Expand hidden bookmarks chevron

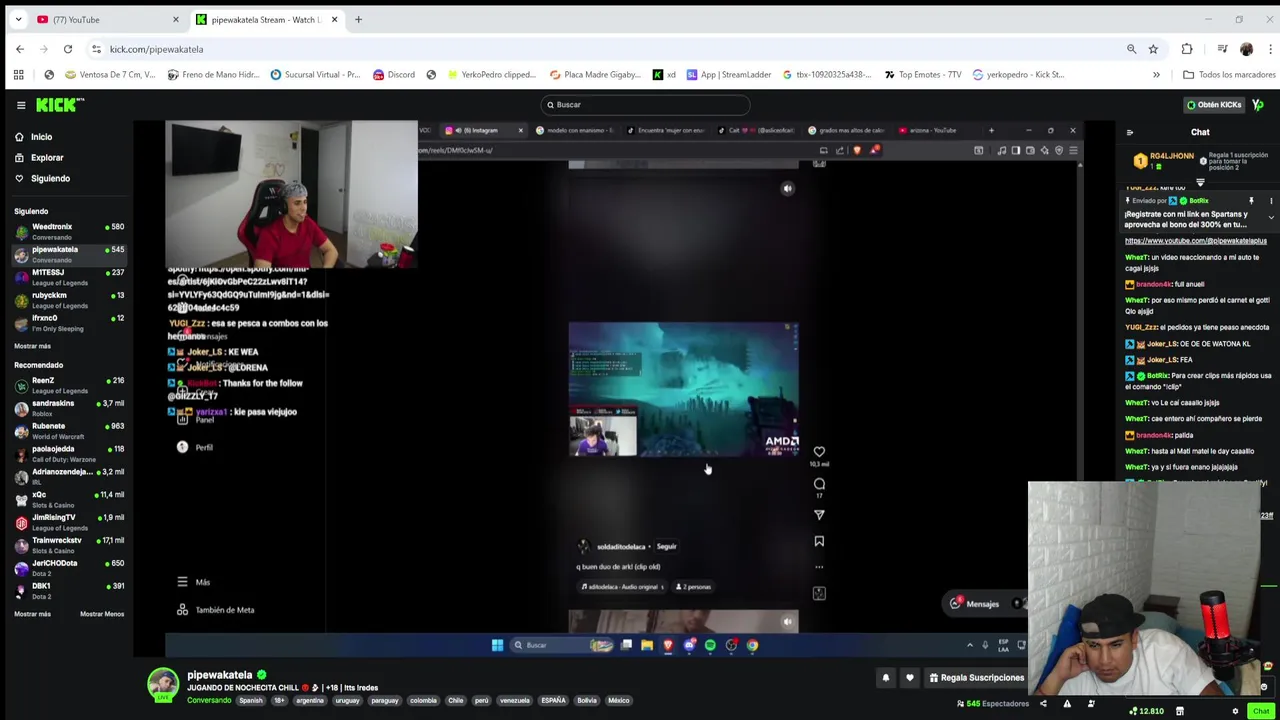[x=1156, y=74]
